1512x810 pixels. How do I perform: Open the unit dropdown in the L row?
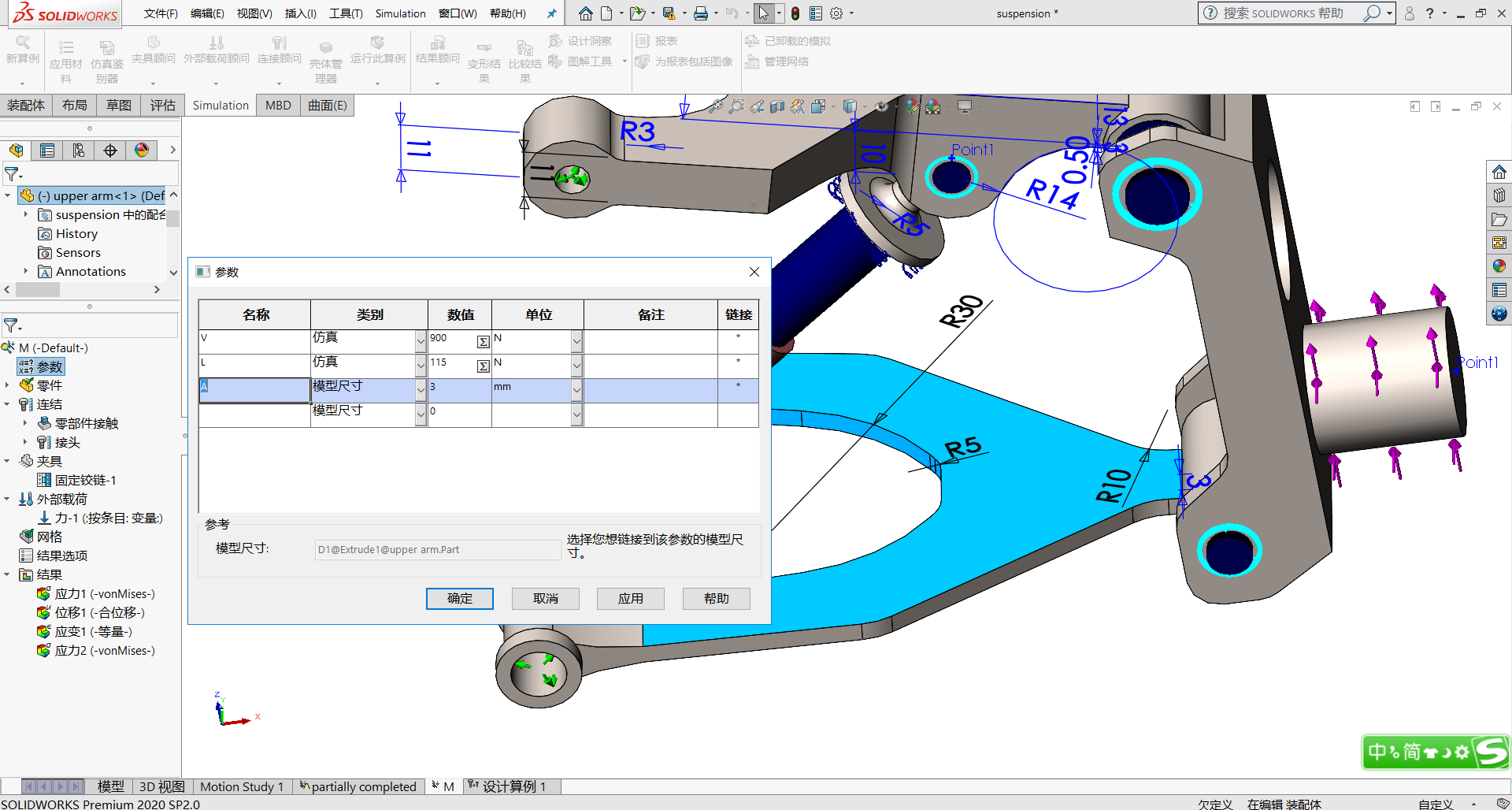point(576,366)
